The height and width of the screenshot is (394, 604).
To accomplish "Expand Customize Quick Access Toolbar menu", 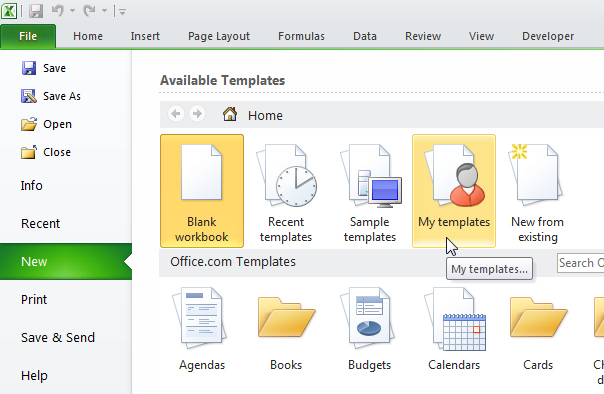I will [x=122, y=12].
